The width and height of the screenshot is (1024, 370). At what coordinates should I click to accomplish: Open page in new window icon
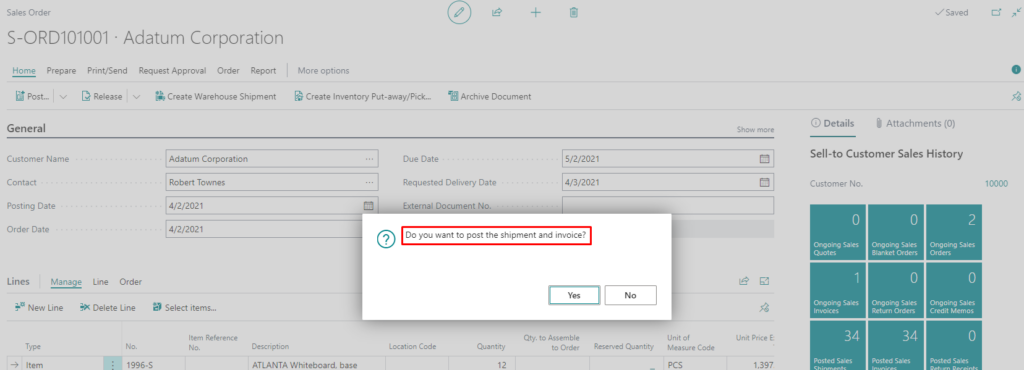(996, 12)
